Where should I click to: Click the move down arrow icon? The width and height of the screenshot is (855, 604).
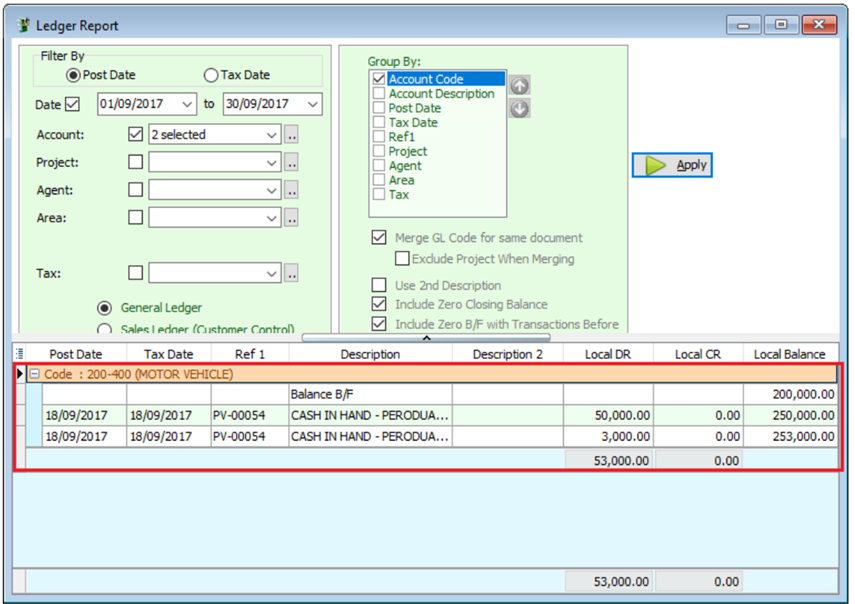coord(519,108)
